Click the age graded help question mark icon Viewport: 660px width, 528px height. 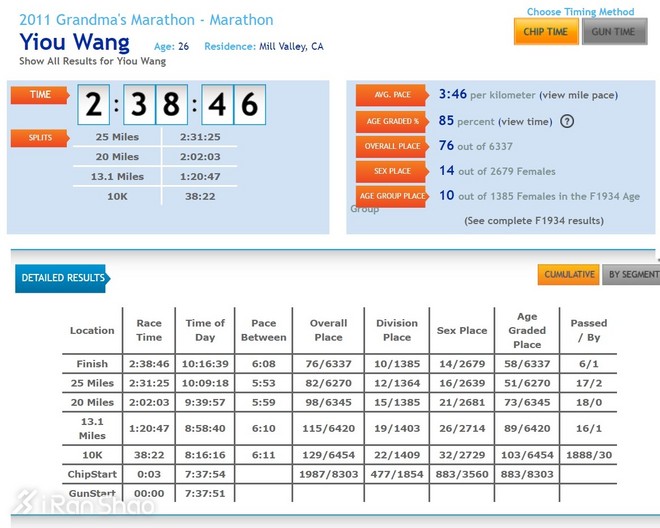(567, 121)
